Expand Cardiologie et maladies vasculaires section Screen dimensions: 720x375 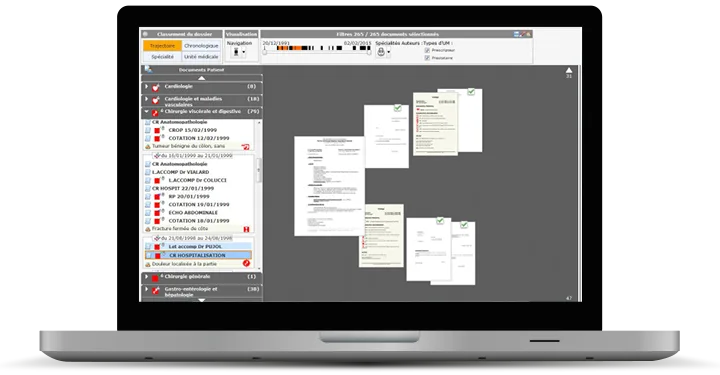146,99
